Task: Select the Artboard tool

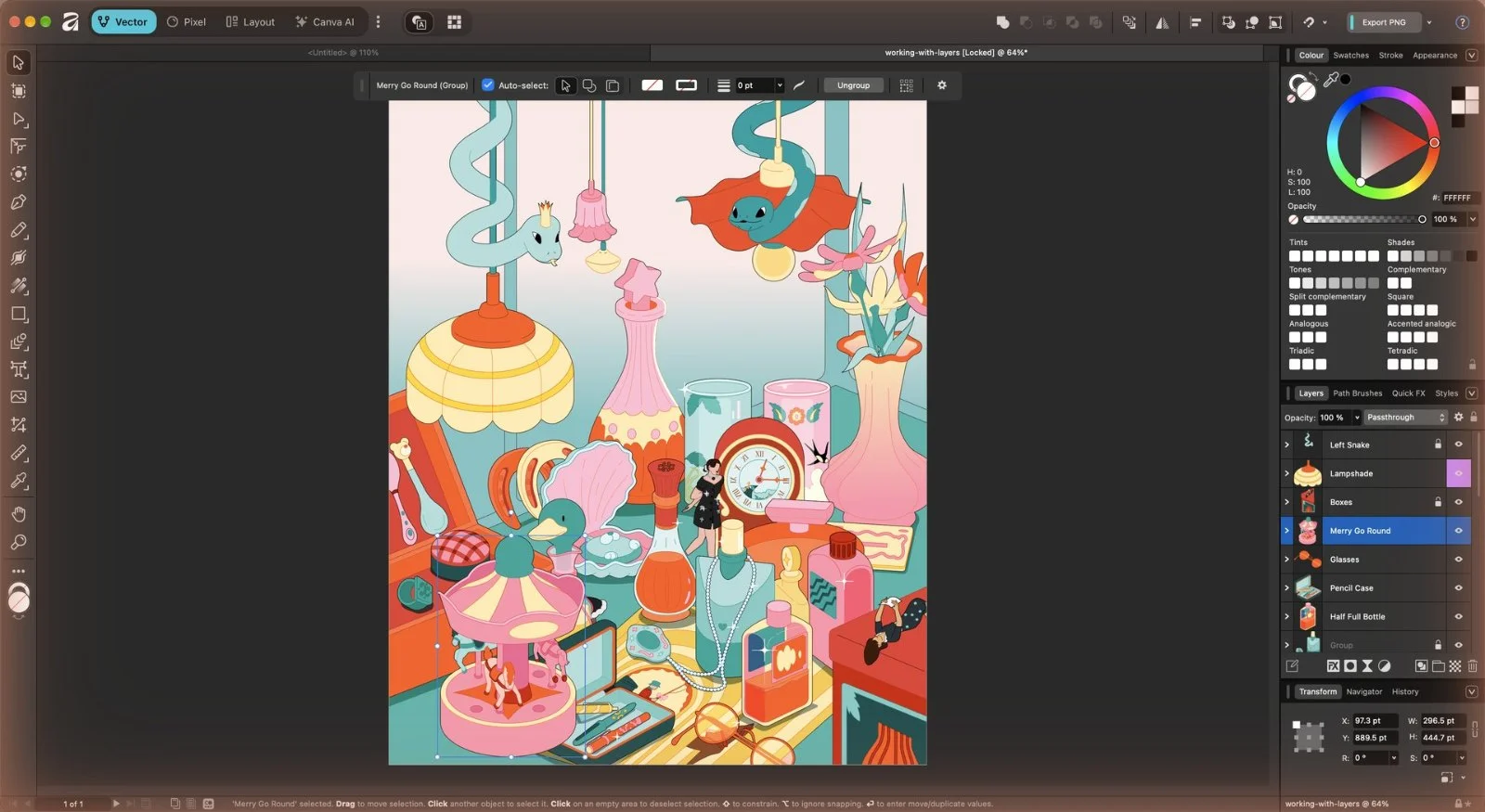Action: tap(19, 91)
